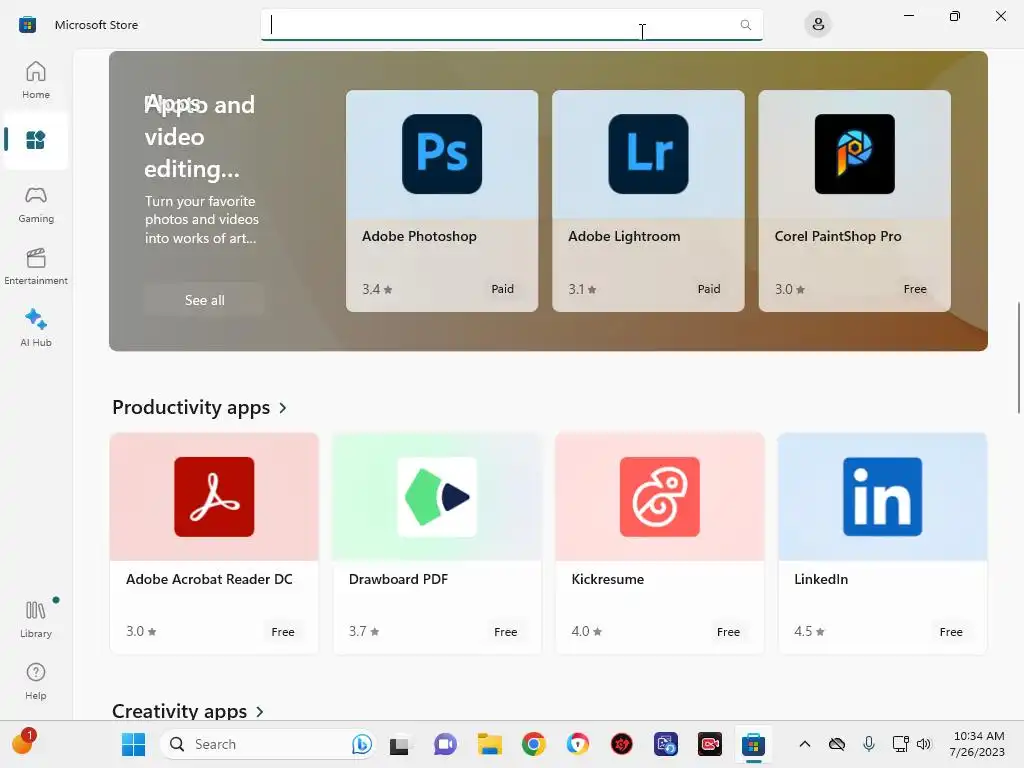Show hidden system tray icons
This screenshot has width=1024, height=768.
[x=805, y=744]
